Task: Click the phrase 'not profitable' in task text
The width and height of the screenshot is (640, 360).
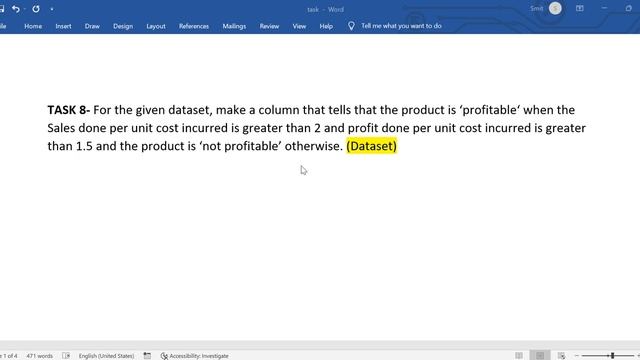Action: coord(240,146)
